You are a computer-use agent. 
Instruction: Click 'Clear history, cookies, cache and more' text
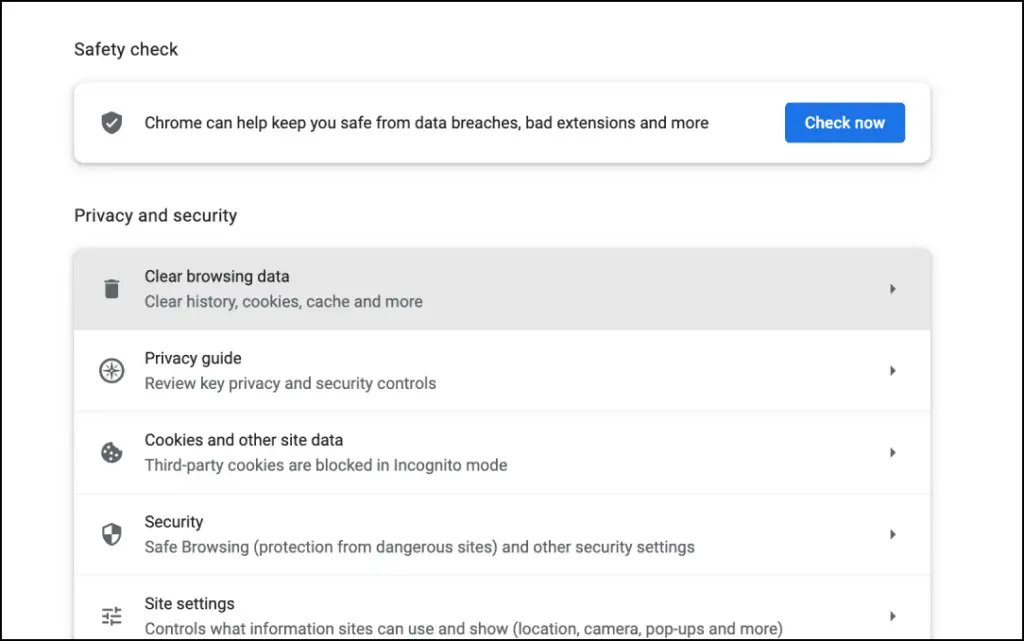click(283, 302)
